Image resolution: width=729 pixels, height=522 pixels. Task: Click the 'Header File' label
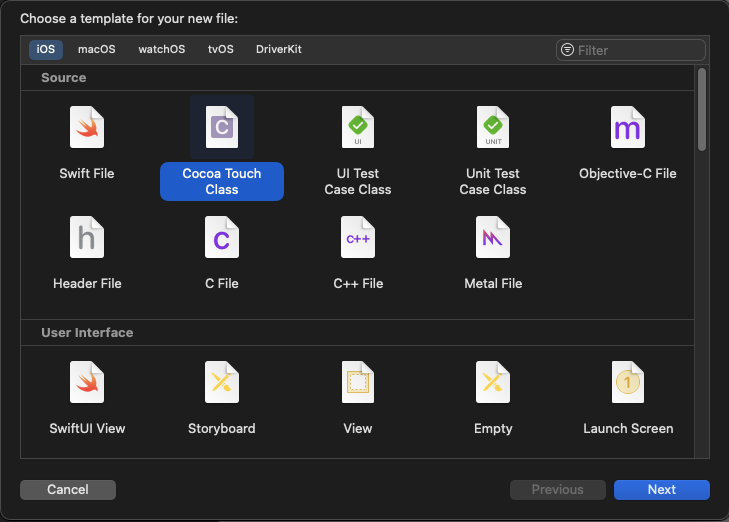(87, 283)
